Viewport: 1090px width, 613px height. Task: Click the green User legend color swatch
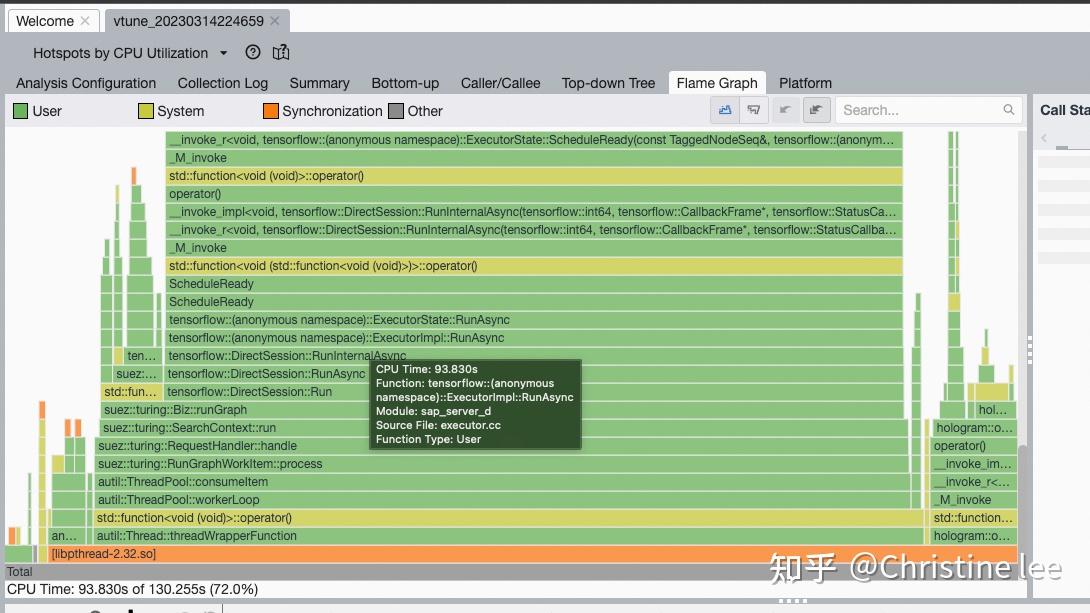18,111
